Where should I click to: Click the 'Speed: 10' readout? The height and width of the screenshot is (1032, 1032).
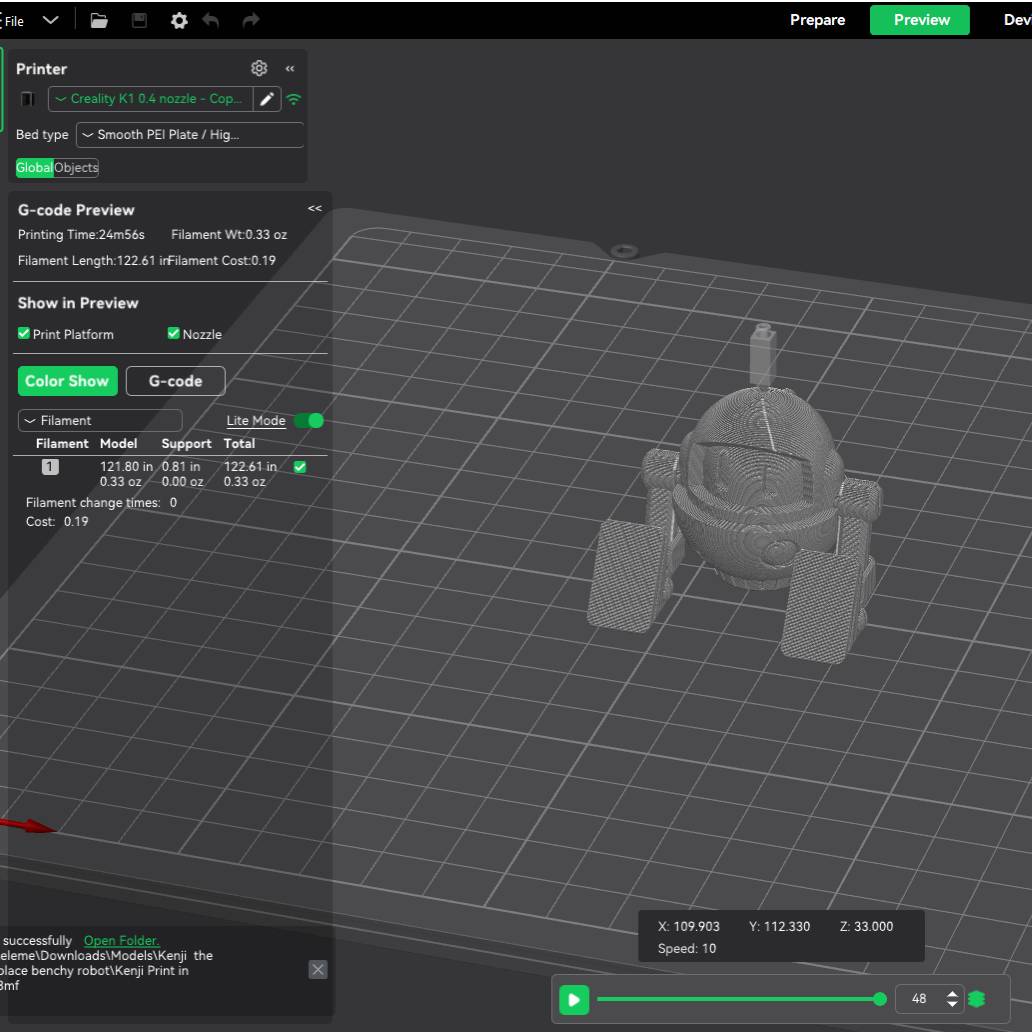tap(686, 948)
